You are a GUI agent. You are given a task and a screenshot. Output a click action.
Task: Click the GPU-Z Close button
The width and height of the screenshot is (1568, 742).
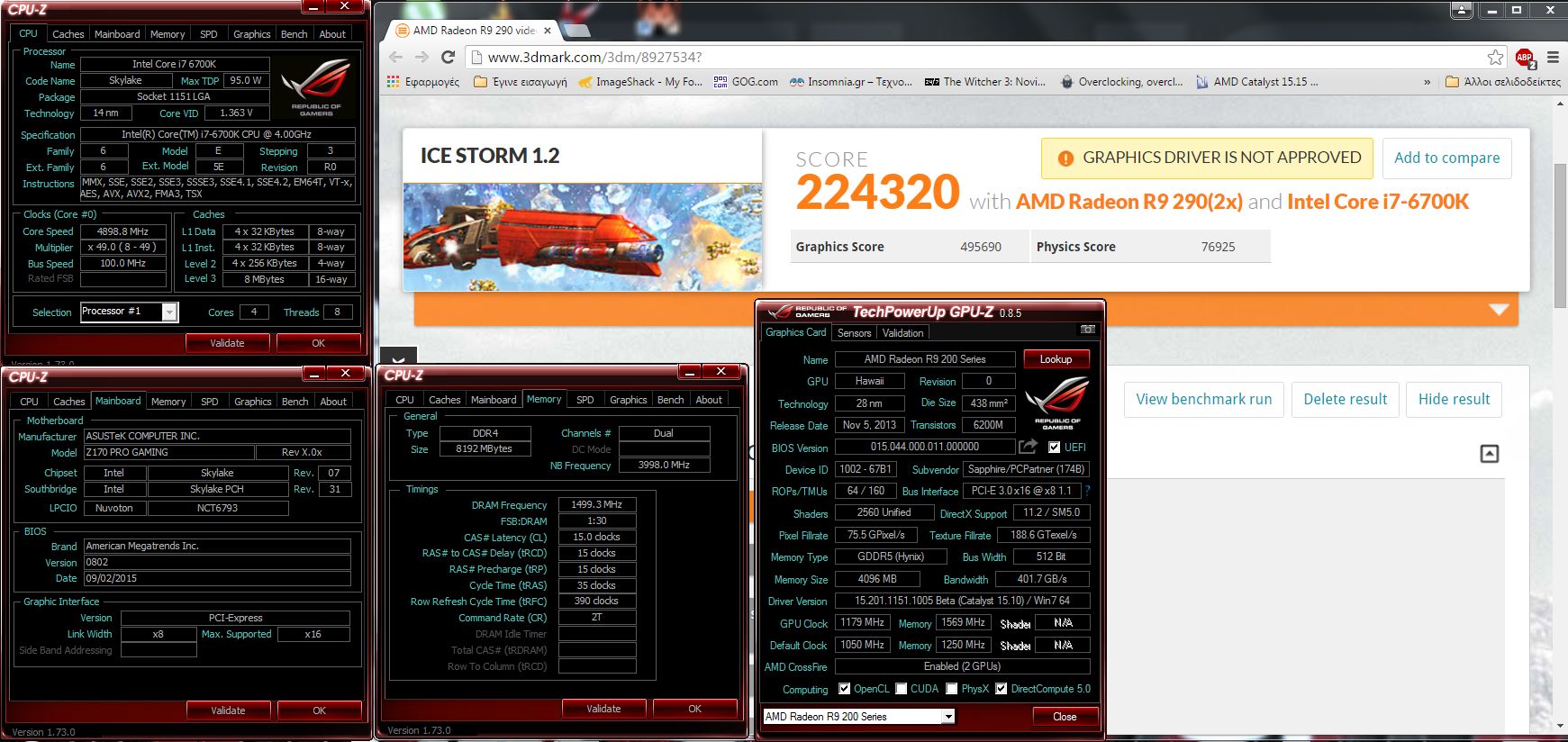click(1064, 717)
